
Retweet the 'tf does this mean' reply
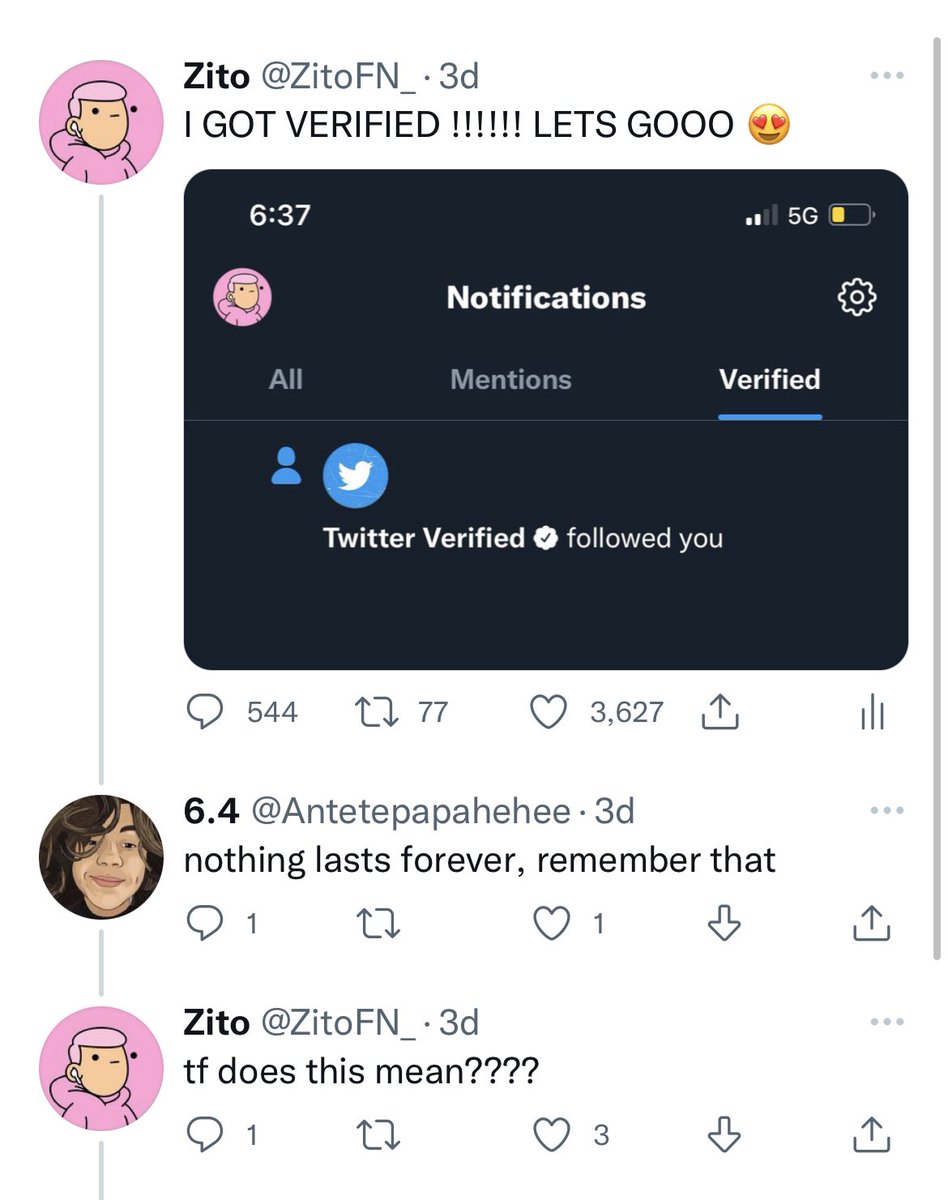380,1136
